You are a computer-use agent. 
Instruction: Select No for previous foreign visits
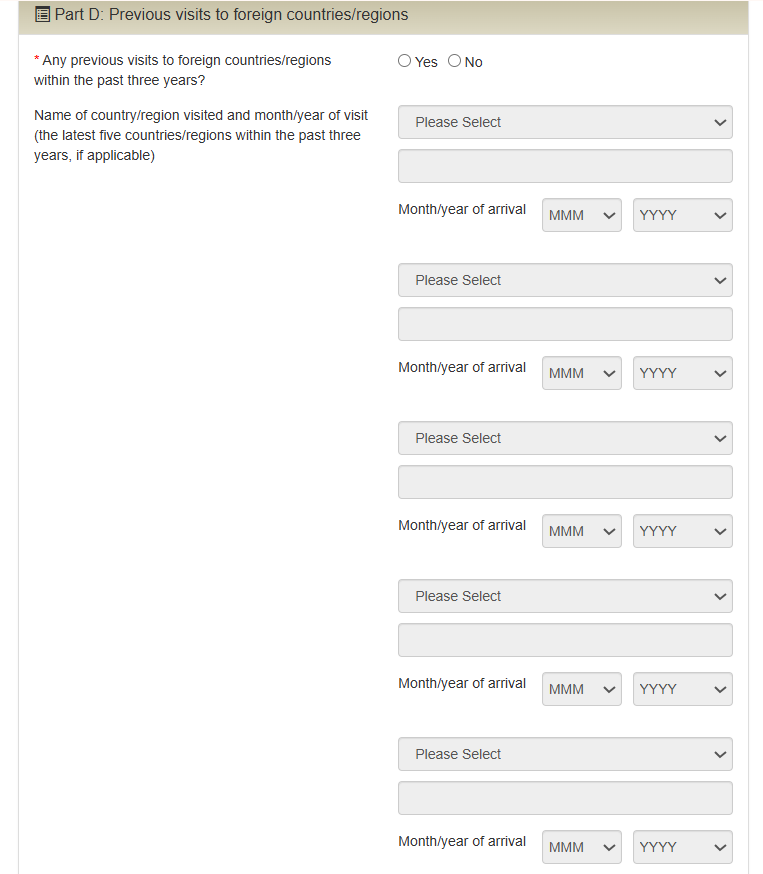click(455, 61)
